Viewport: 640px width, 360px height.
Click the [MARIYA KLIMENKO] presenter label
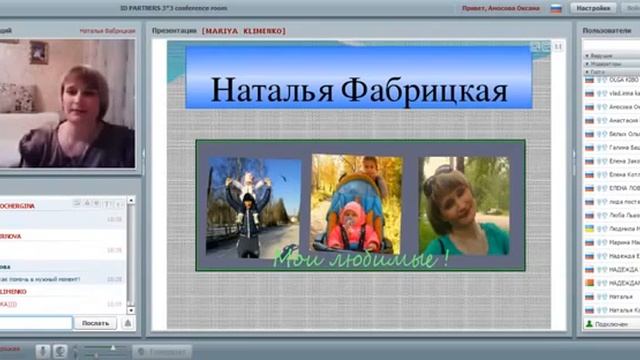(x=244, y=31)
